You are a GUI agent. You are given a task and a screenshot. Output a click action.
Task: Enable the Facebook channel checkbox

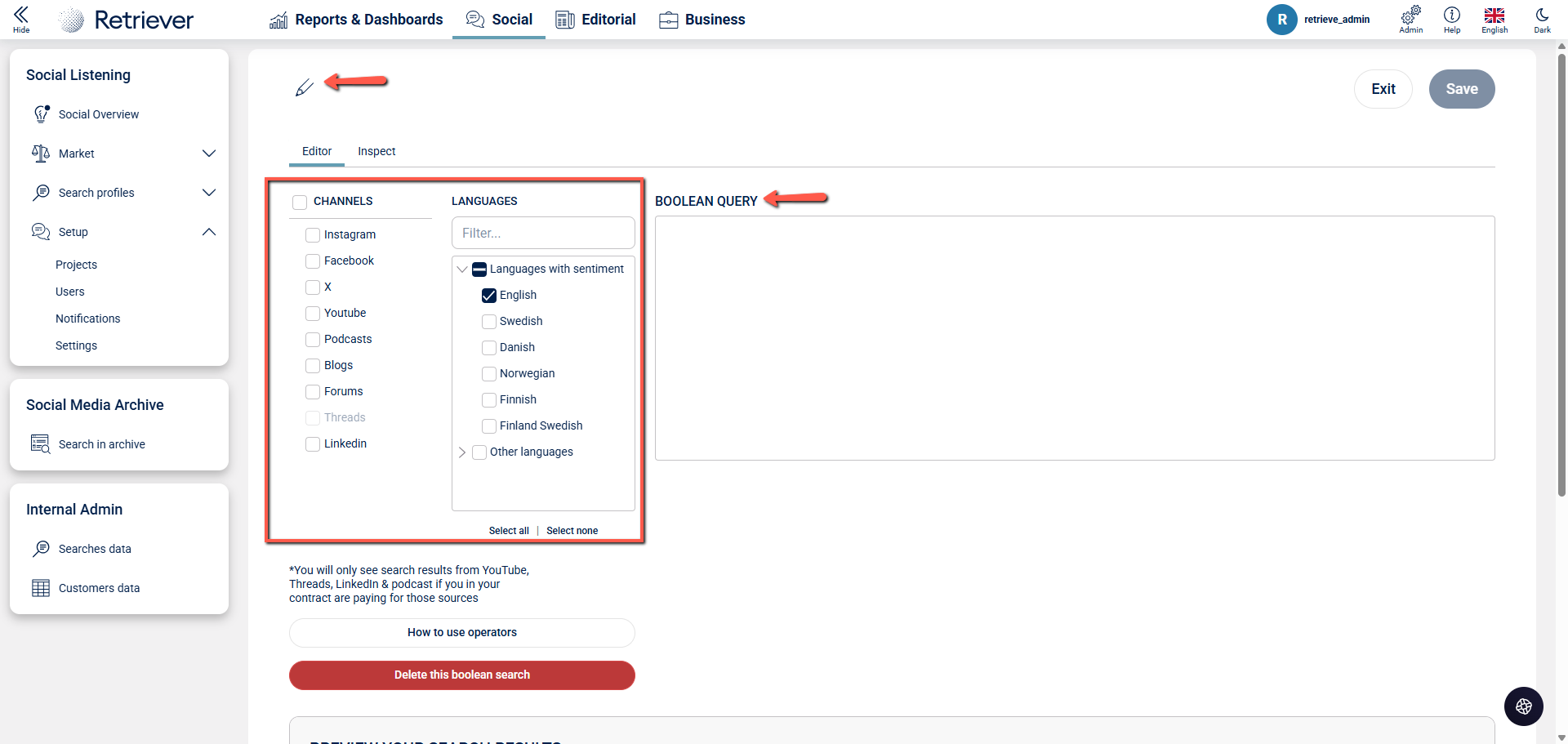pyautogui.click(x=313, y=261)
